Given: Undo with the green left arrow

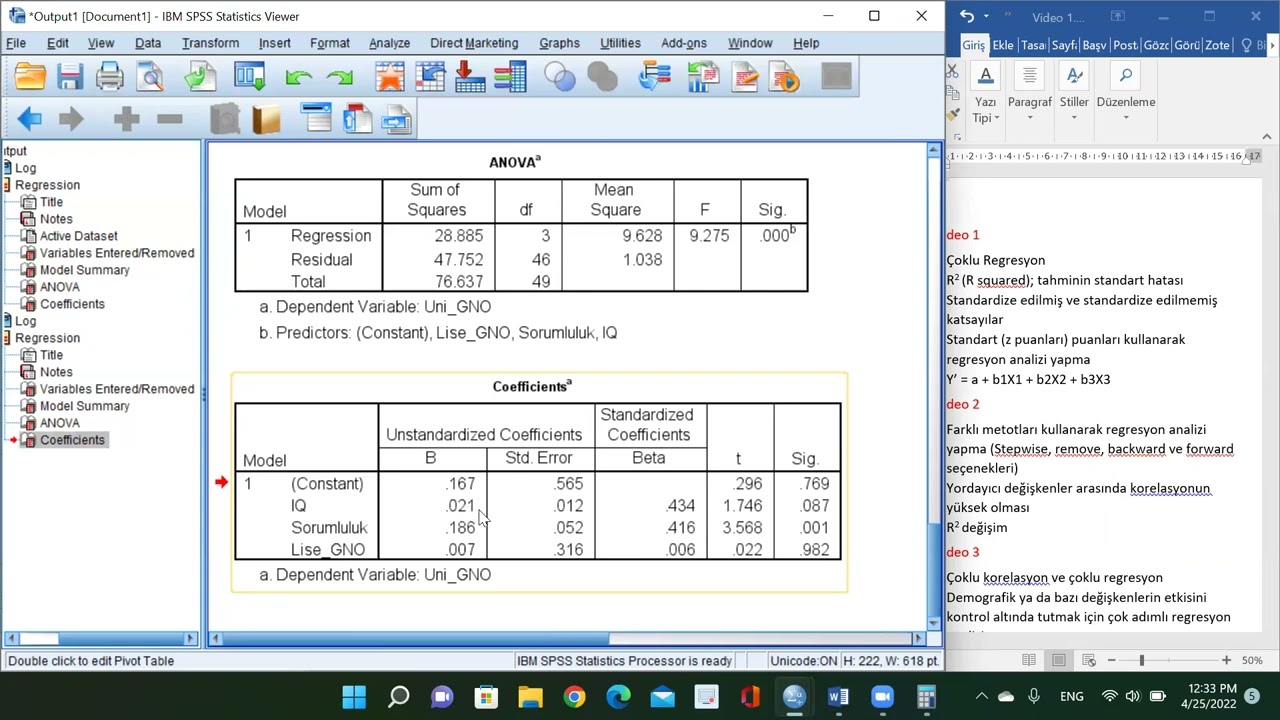Looking at the screenshot, I should [x=298, y=77].
